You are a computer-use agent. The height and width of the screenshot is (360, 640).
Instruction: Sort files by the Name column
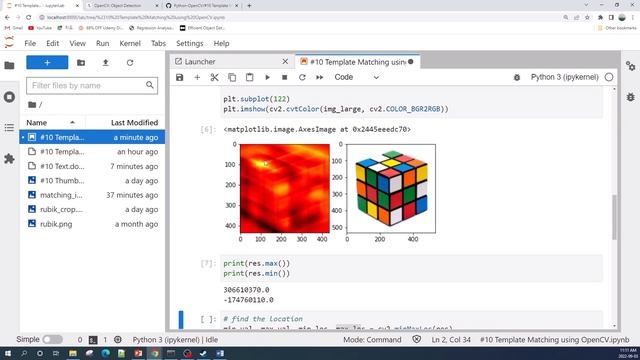[x=52, y=122]
